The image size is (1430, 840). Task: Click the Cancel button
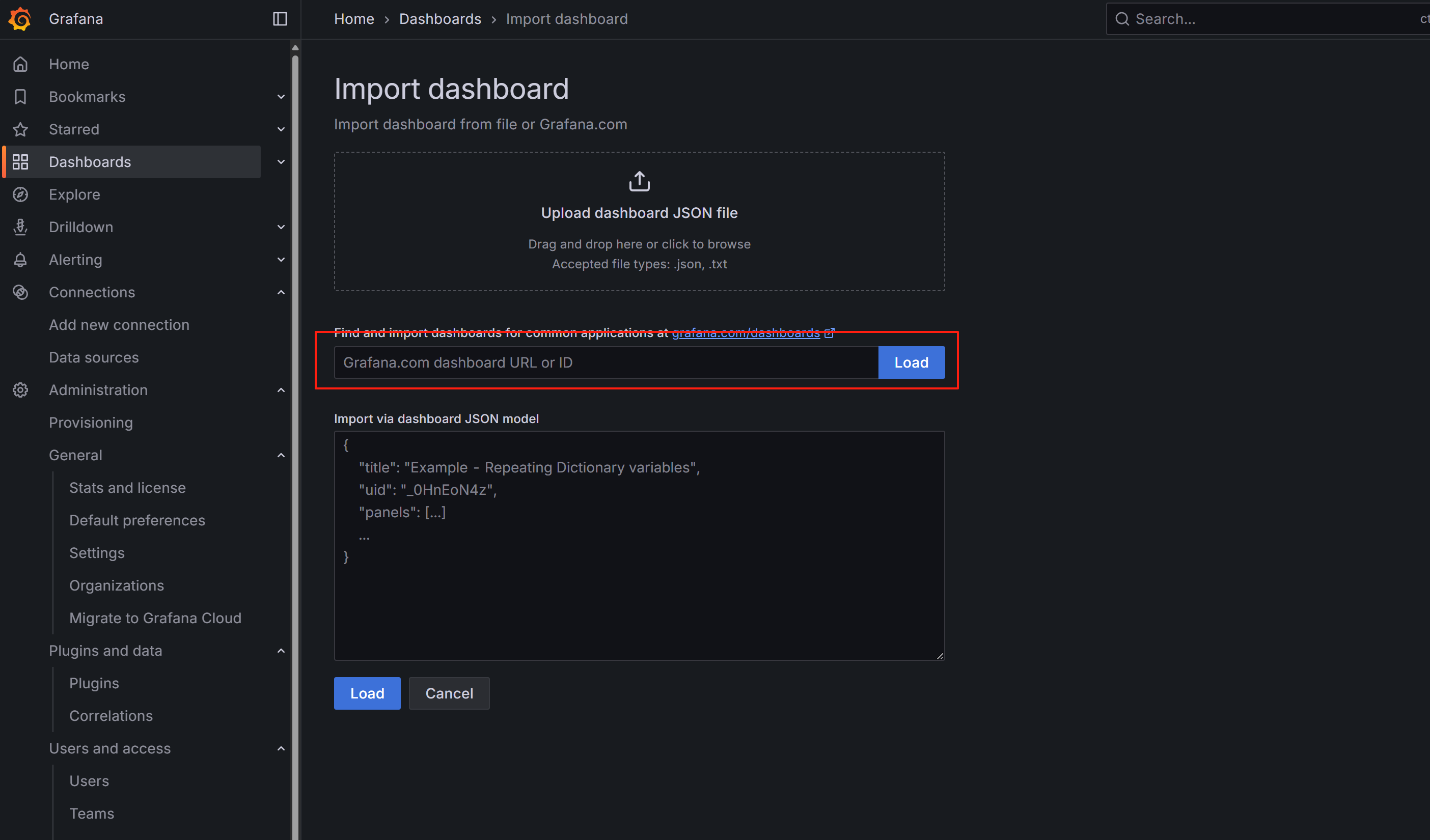(450, 693)
